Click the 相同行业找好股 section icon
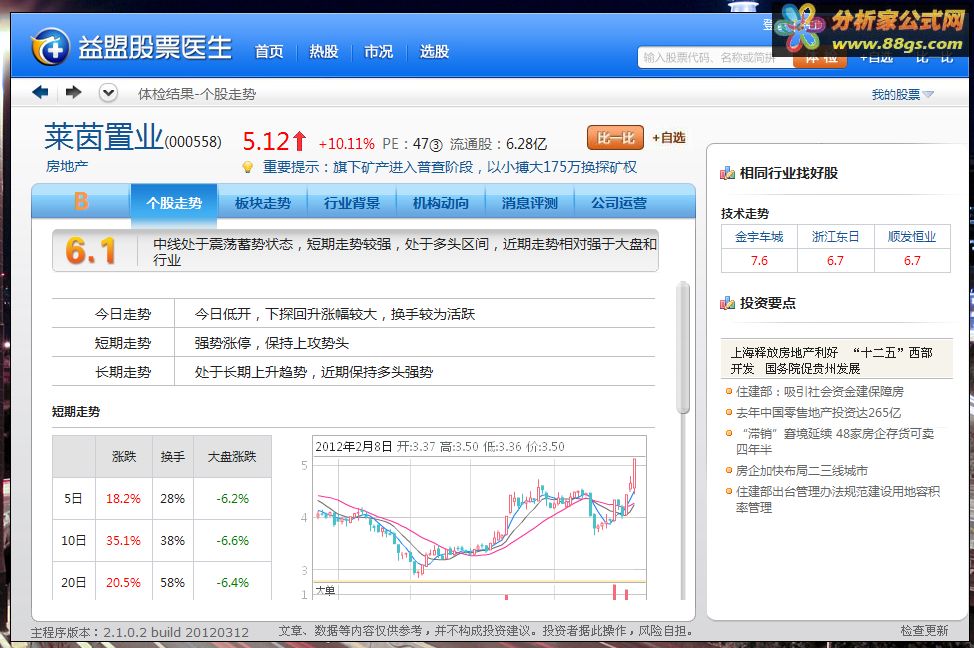974x648 pixels. click(727, 173)
